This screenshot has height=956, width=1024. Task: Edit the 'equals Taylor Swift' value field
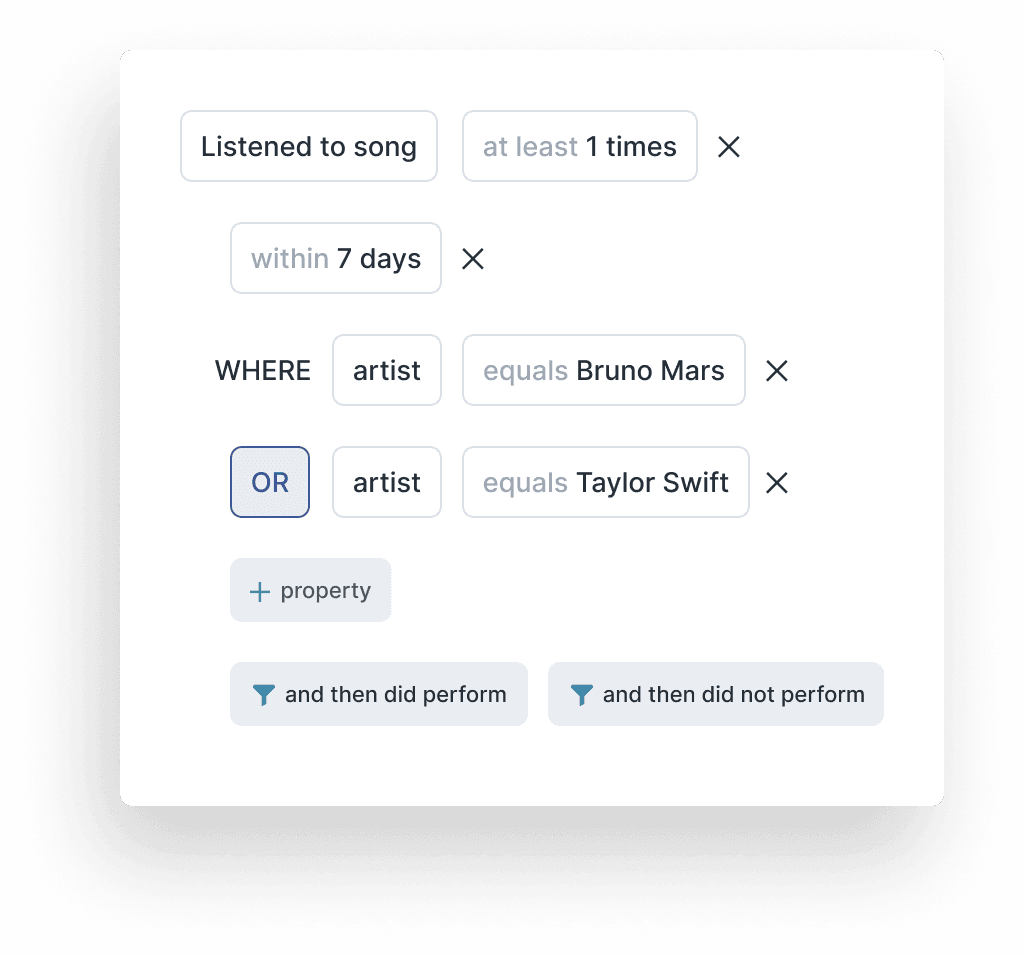[x=605, y=483]
